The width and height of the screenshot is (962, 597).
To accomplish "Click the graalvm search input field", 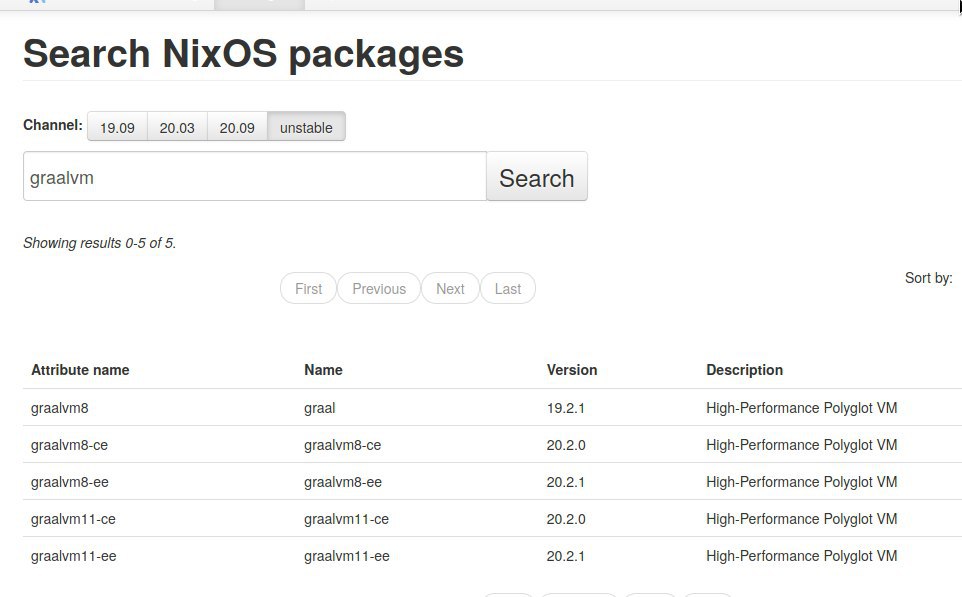I will (255, 177).
